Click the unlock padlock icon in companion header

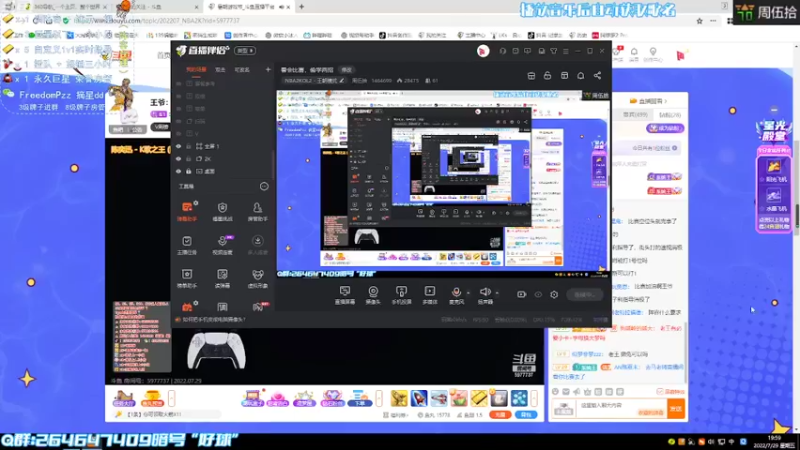pyautogui.click(x=547, y=76)
